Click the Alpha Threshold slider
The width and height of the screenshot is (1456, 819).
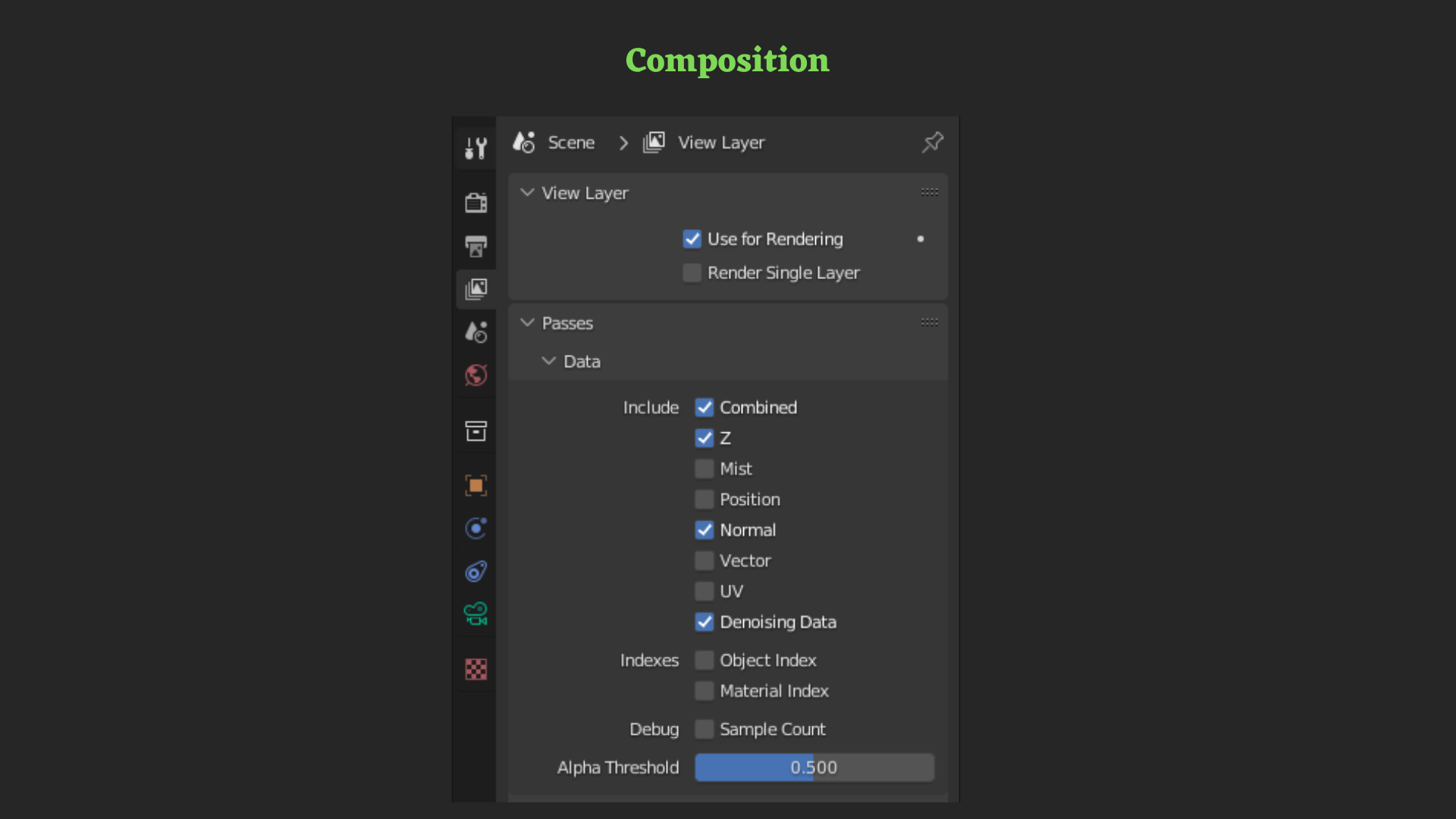pos(814,767)
